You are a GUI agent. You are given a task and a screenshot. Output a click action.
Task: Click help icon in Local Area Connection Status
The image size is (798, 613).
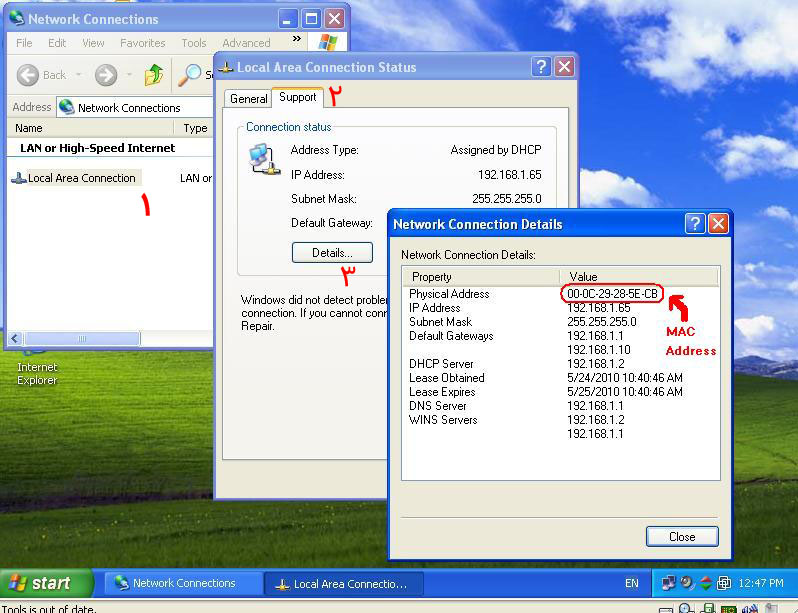point(541,67)
